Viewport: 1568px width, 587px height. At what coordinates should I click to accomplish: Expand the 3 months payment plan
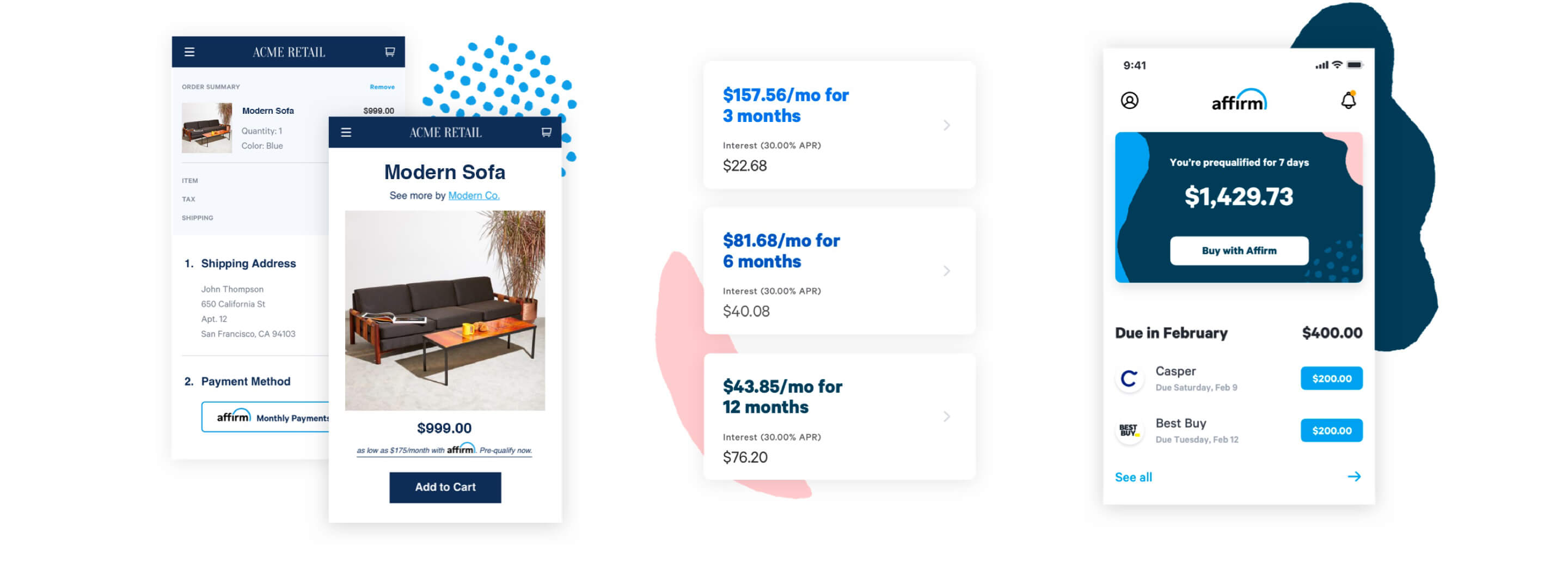[x=947, y=125]
